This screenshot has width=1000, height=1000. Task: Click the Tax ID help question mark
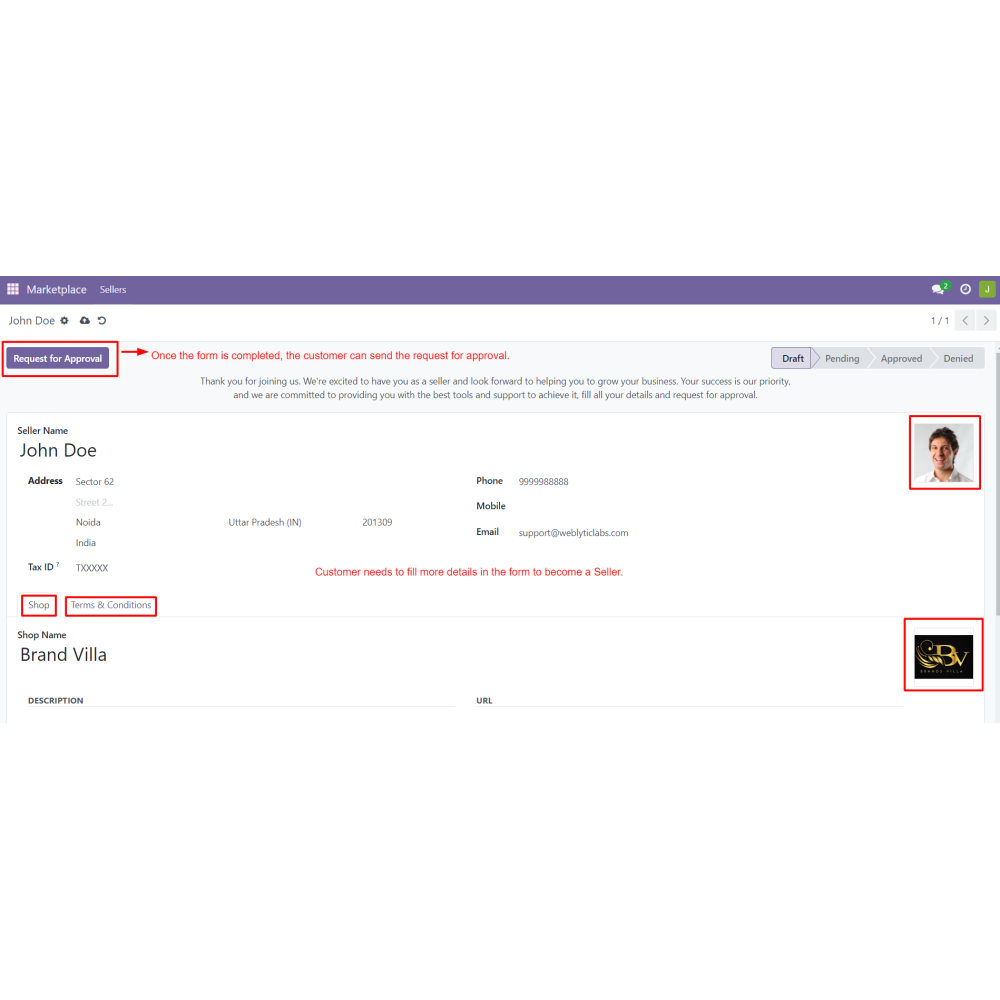click(58, 564)
